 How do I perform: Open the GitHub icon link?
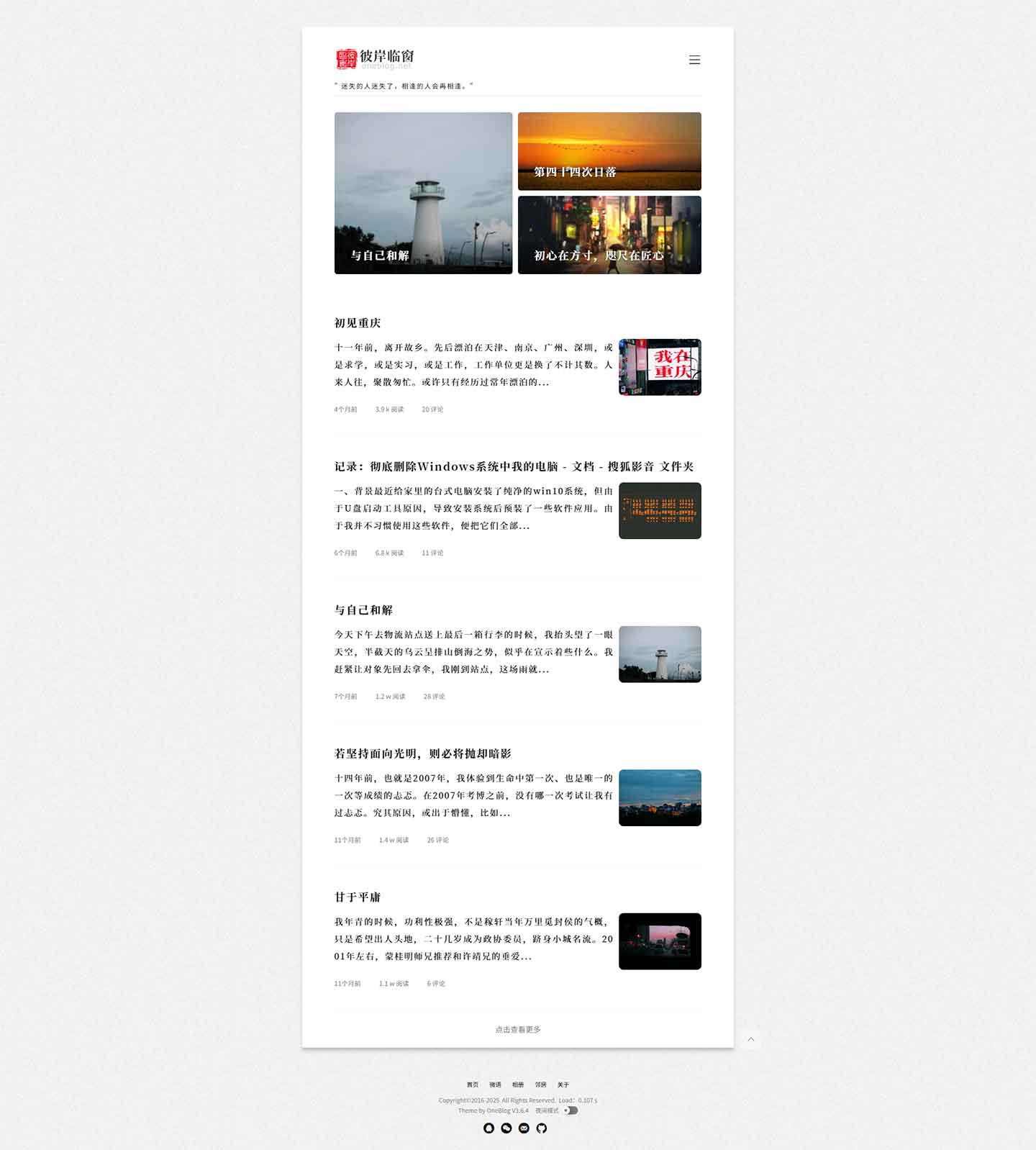[x=542, y=1128]
